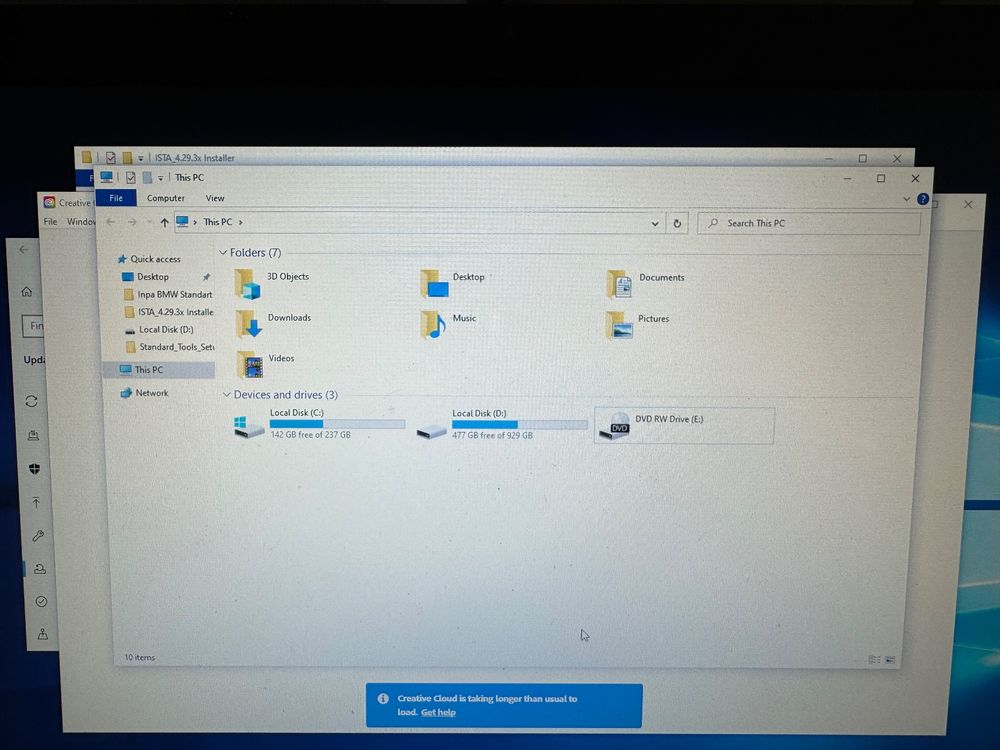Image resolution: width=1000 pixels, height=750 pixels.
Task: Click the Get help link in Creative Cloud notification
Action: click(438, 712)
